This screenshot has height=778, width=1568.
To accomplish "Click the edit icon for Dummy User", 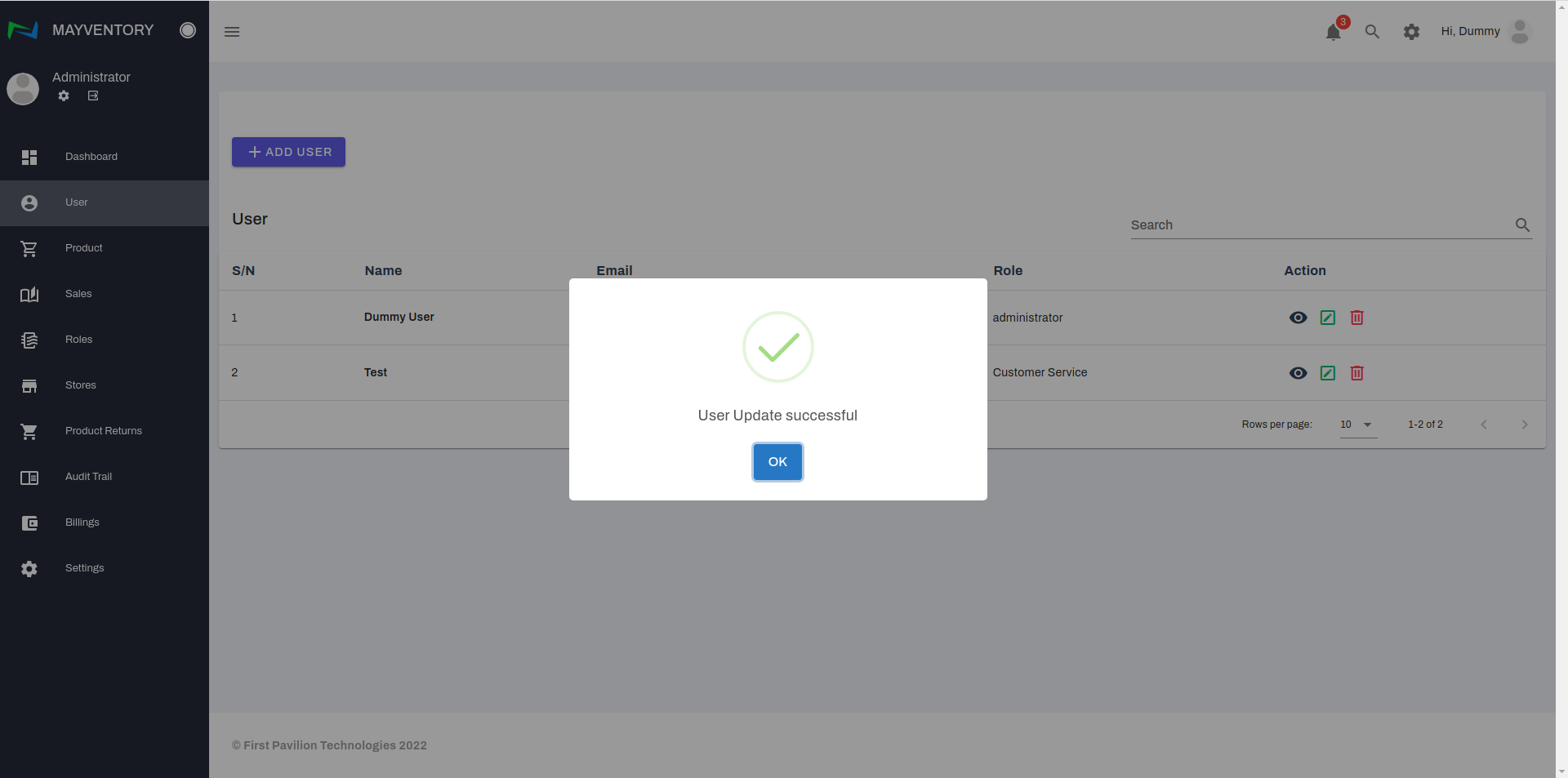I will [x=1328, y=318].
